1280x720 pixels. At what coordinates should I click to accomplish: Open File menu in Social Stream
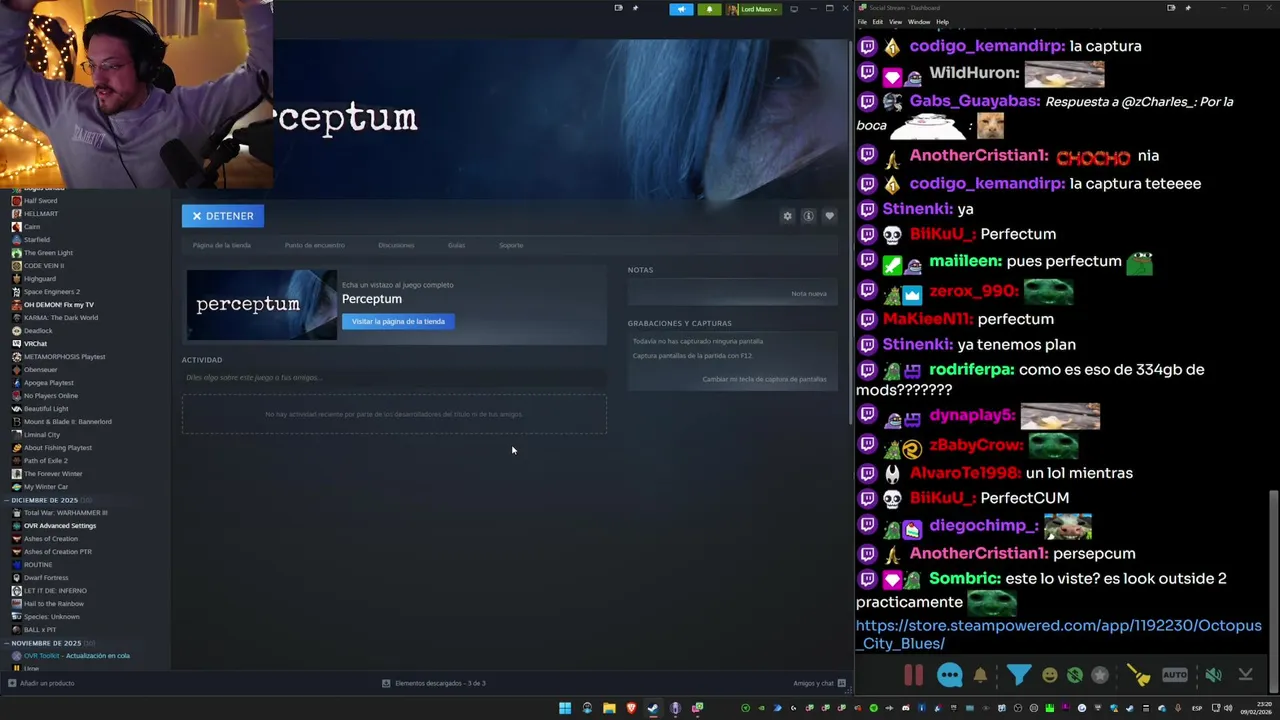point(862,22)
